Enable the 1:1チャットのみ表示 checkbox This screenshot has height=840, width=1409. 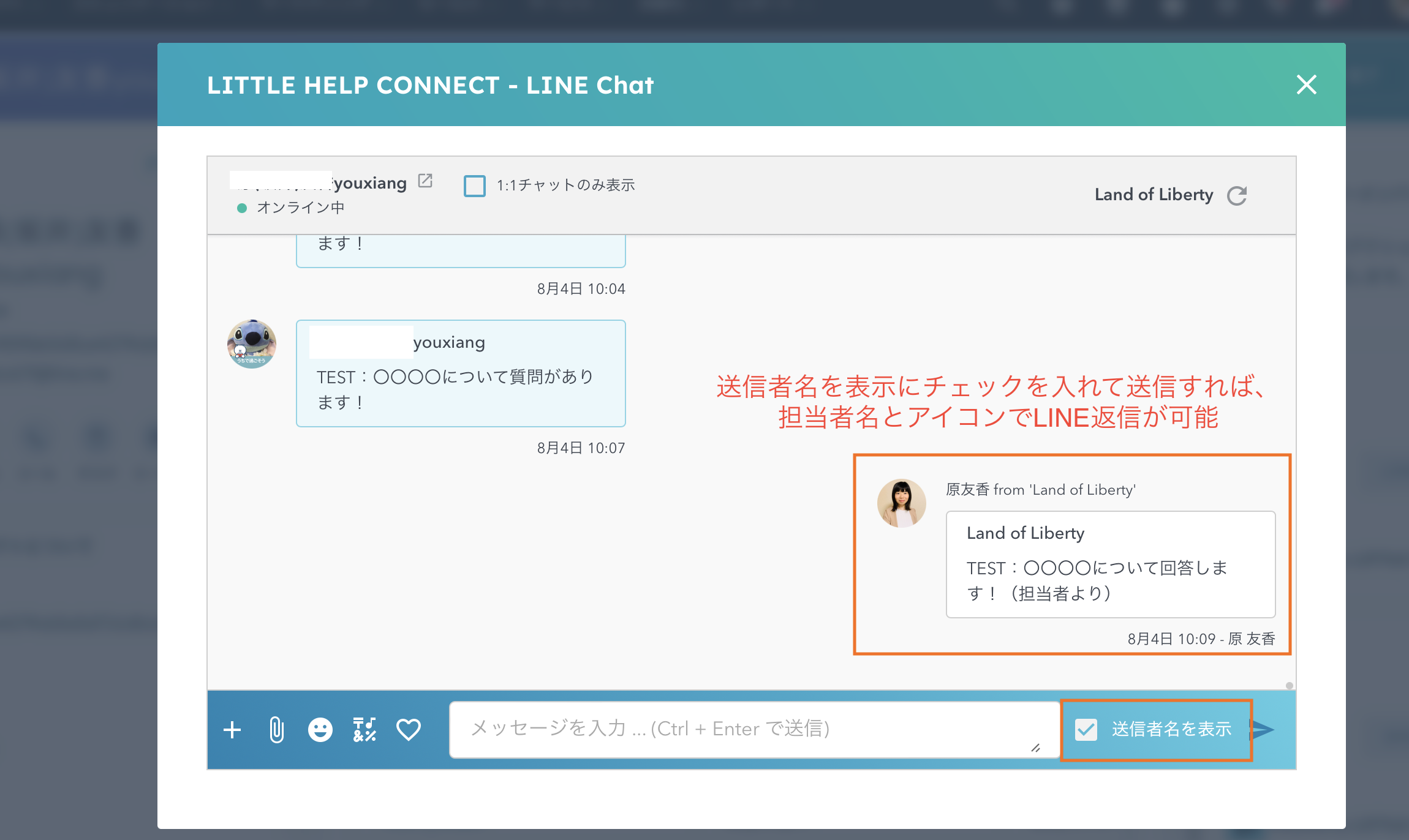(x=475, y=186)
